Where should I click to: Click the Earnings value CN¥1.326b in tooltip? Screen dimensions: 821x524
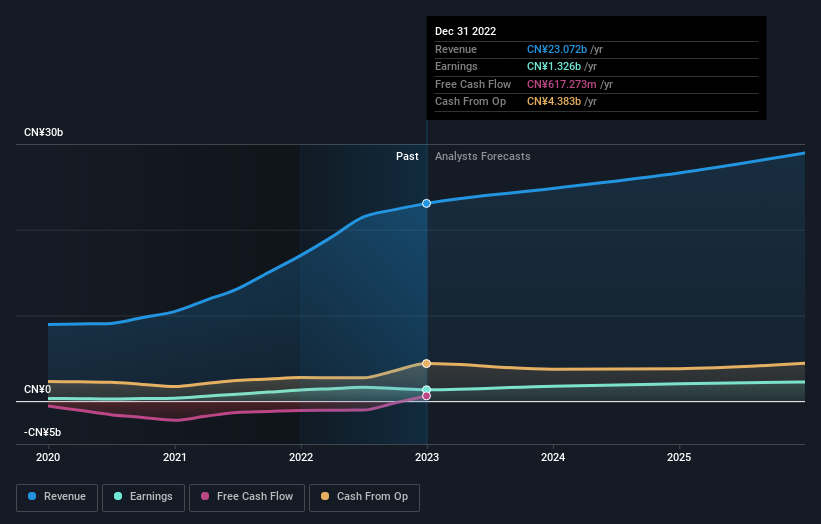(554, 66)
